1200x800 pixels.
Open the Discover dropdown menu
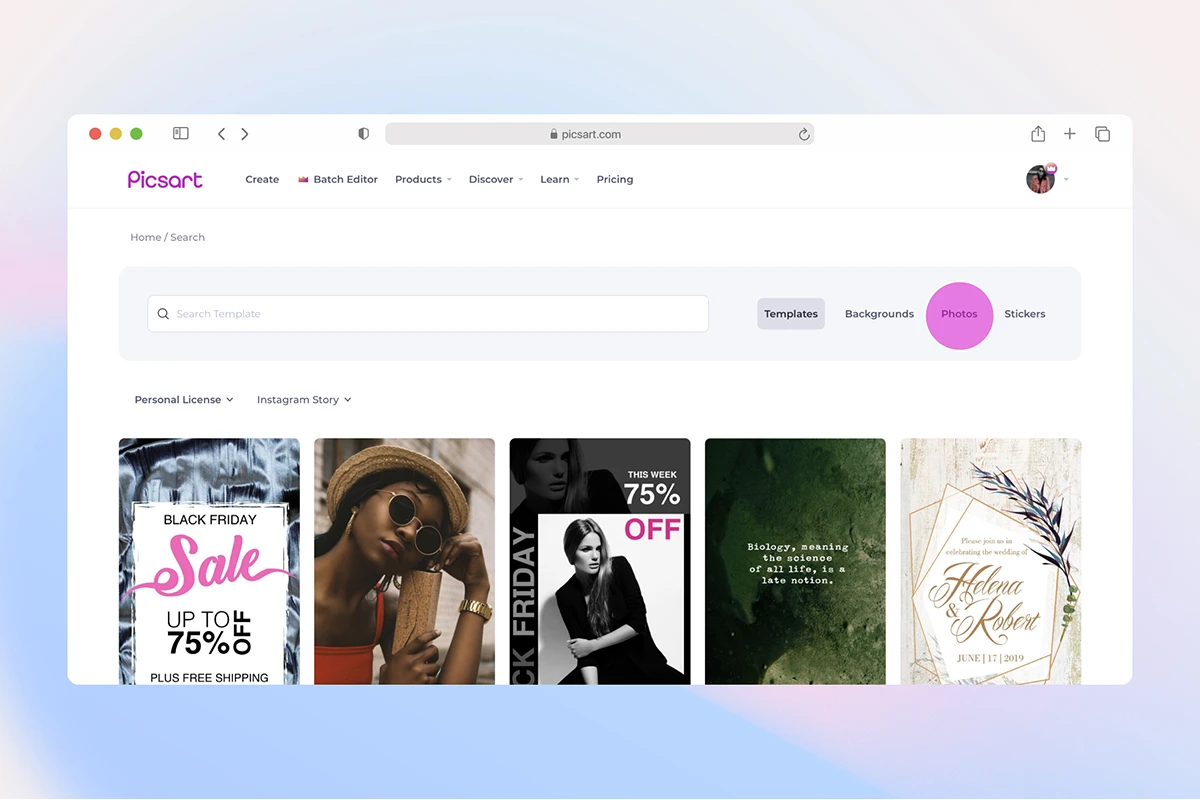click(496, 180)
